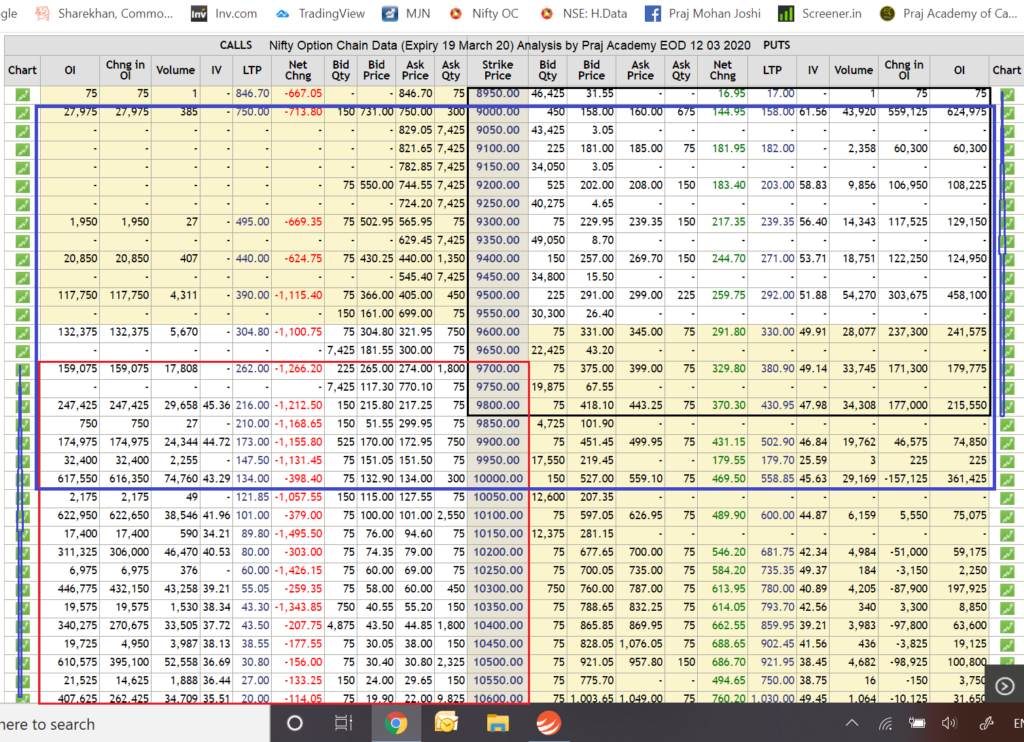Click the puts Chng in OI column header
The height and width of the screenshot is (742, 1024).
[904, 70]
